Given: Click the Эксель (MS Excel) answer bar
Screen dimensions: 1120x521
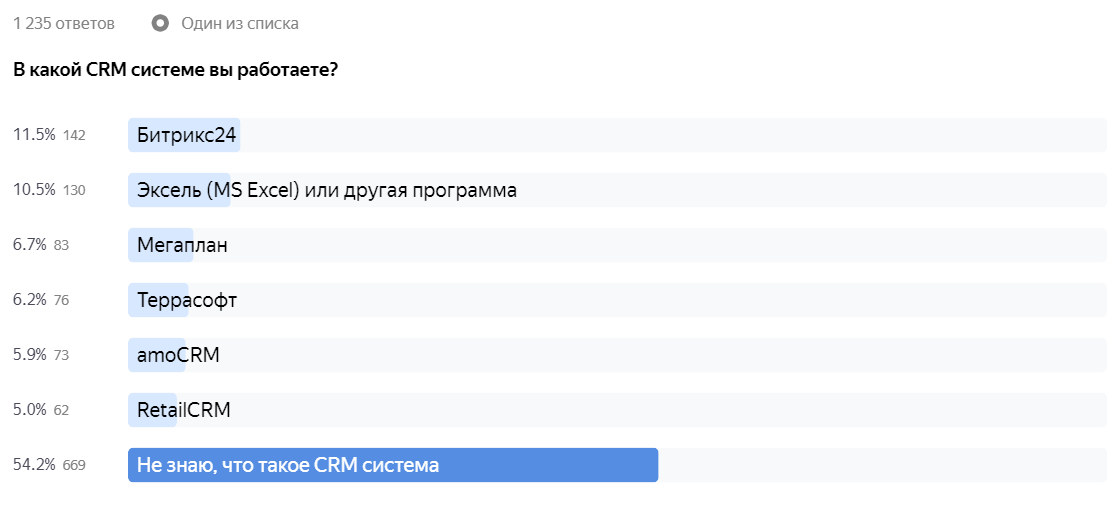Looking at the screenshot, I should click(x=617, y=190).
